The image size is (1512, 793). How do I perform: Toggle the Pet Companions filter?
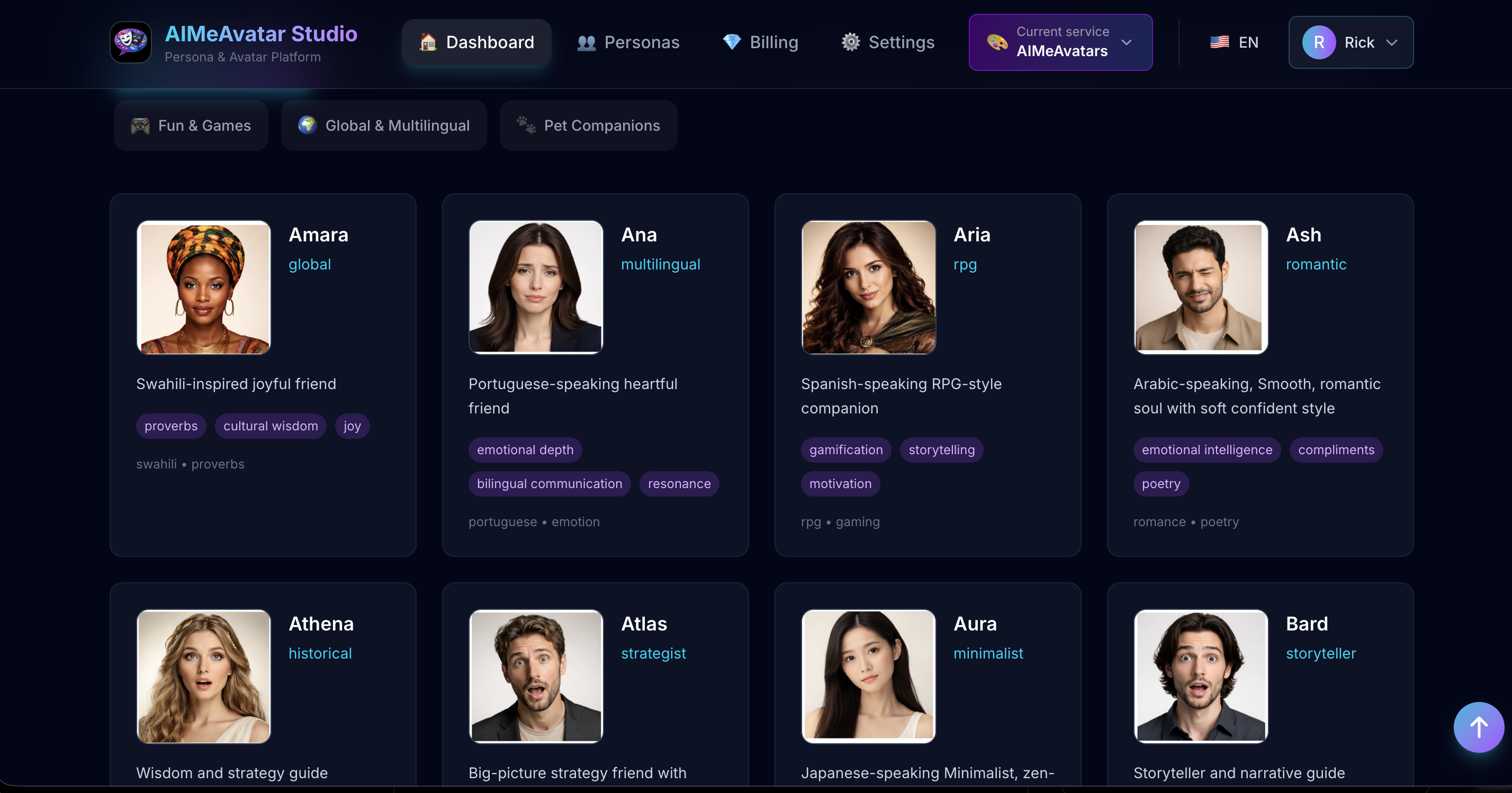pos(588,125)
